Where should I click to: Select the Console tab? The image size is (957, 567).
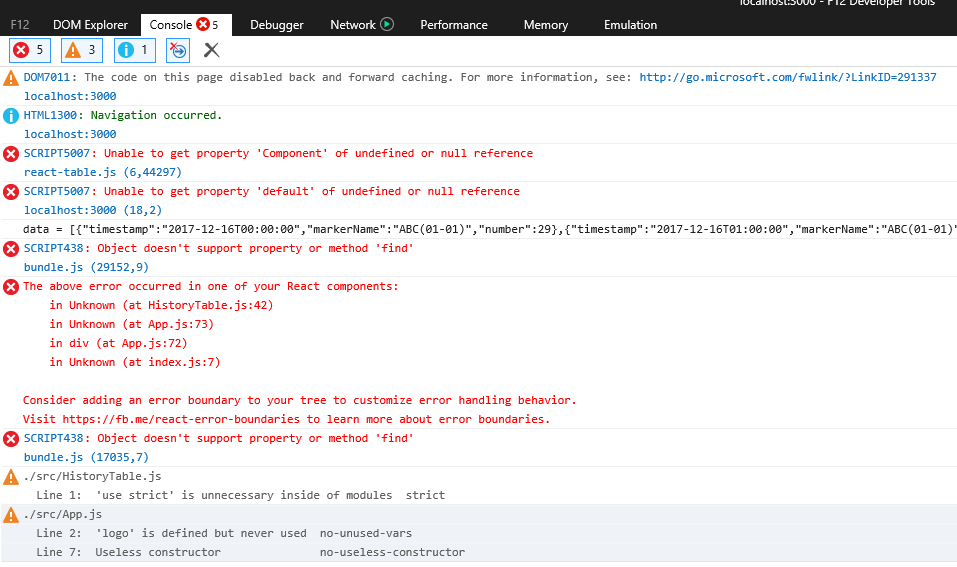tap(186, 25)
